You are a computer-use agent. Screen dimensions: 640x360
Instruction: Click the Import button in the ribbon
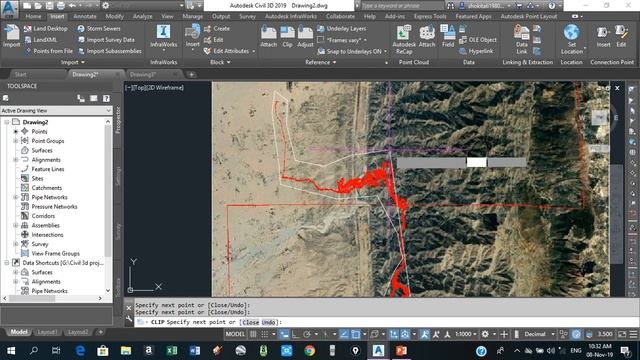coord(11,36)
